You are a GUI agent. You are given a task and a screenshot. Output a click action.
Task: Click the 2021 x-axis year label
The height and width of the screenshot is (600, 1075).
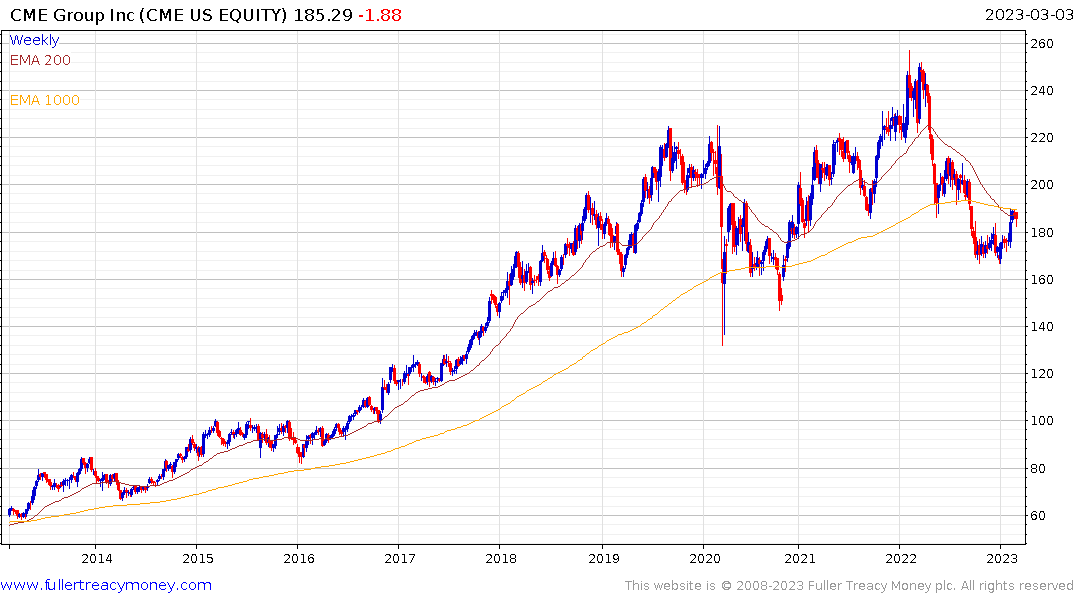(799, 558)
